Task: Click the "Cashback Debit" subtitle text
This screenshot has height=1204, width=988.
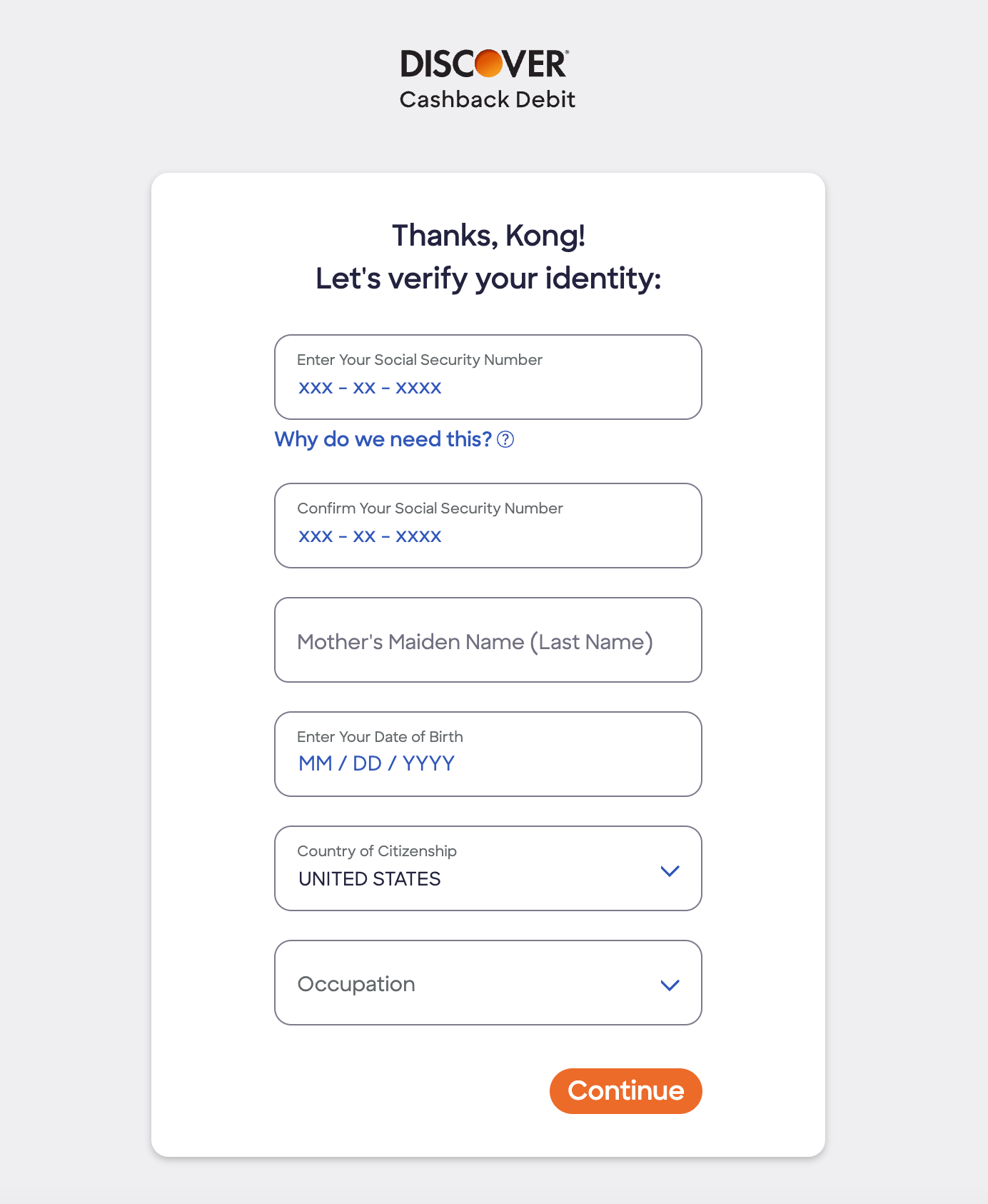Action: coord(488,99)
